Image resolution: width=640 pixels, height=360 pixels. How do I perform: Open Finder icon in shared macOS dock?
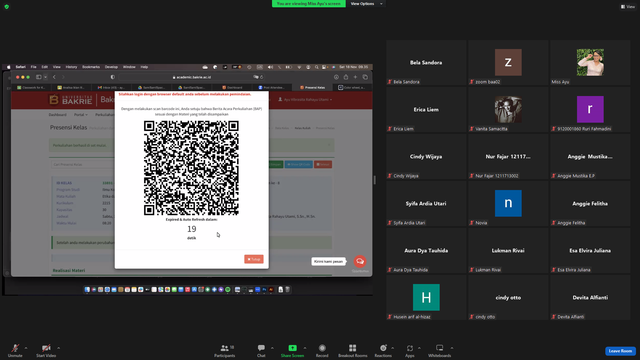point(87,289)
